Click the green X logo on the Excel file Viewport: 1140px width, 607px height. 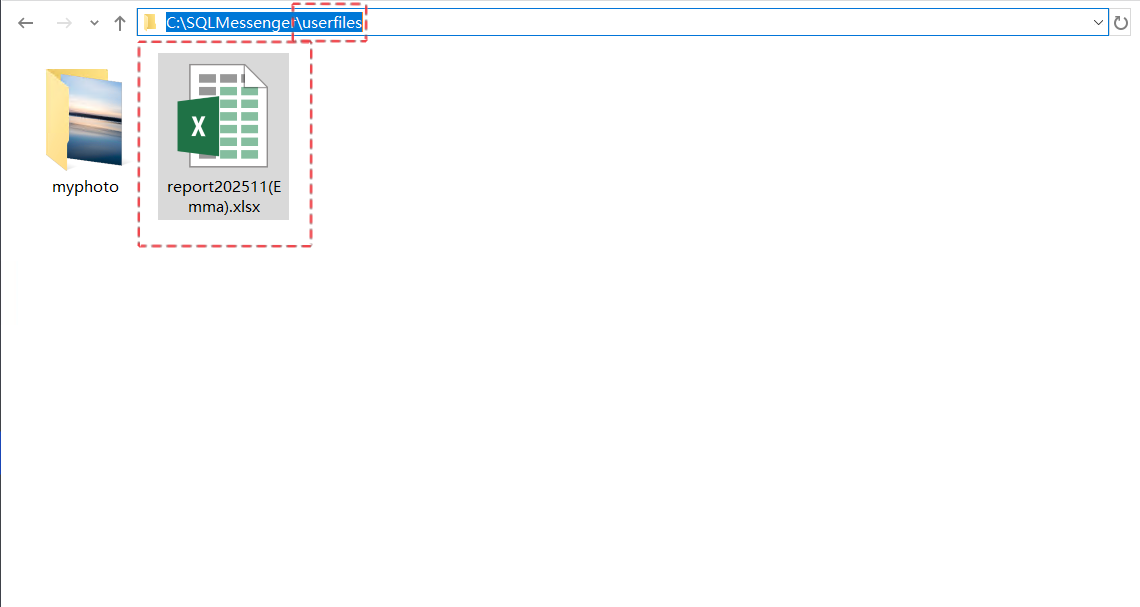pyautogui.click(x=198, y=126)
